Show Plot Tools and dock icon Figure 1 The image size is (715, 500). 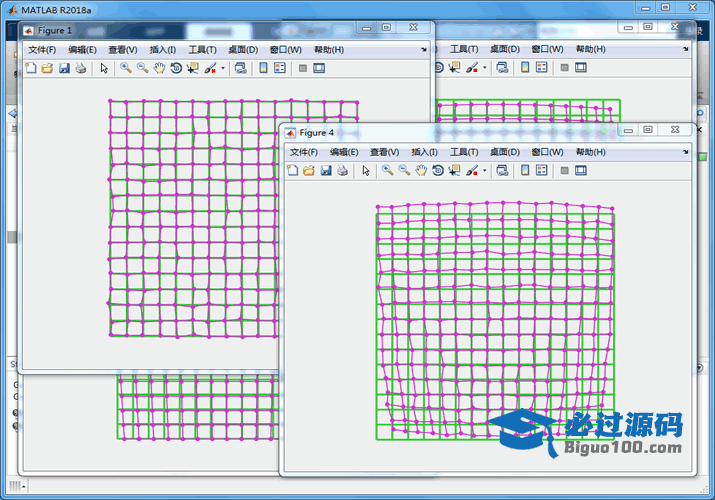[x=319, y=68]
